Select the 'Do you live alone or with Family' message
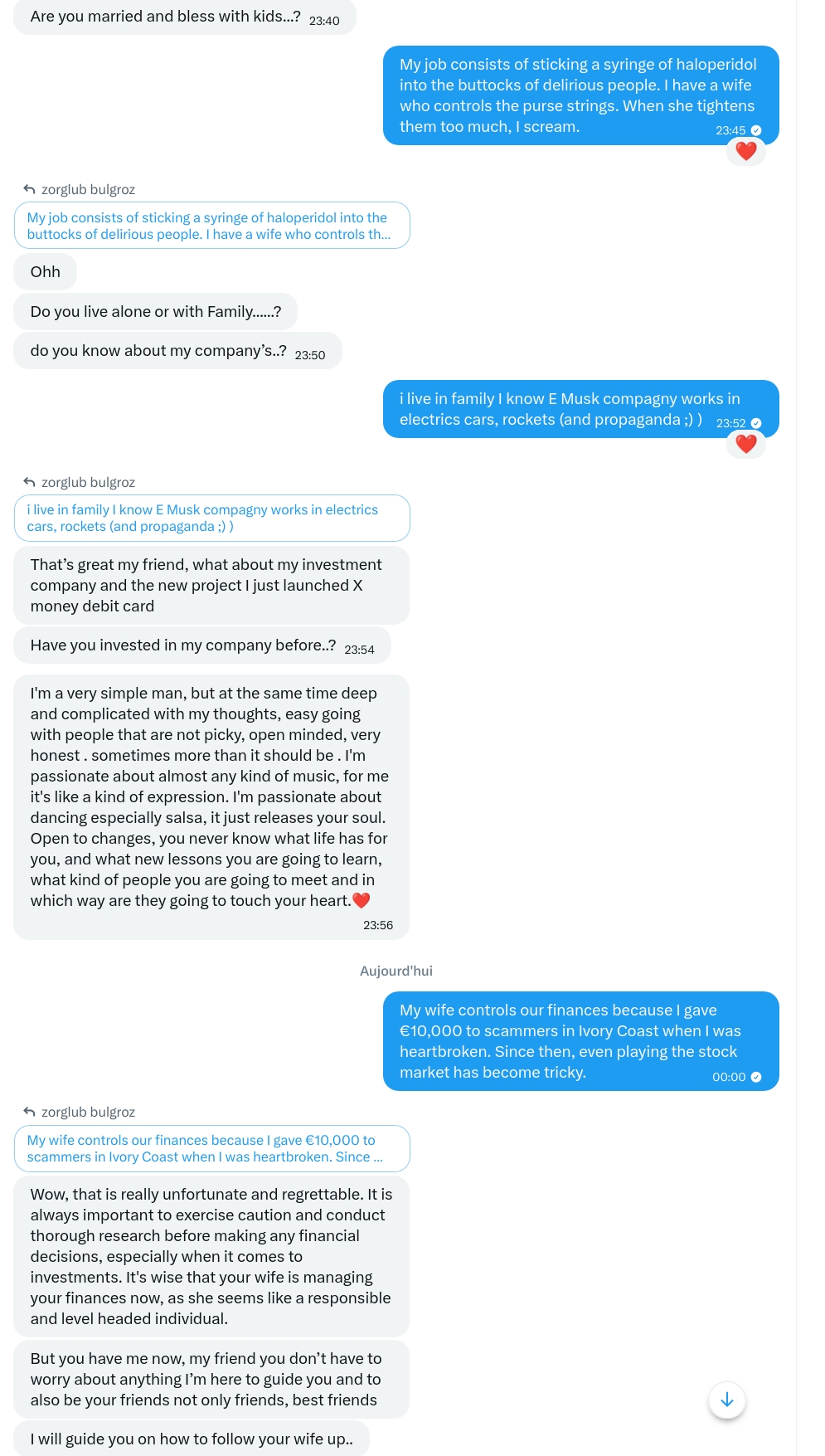 155,311
